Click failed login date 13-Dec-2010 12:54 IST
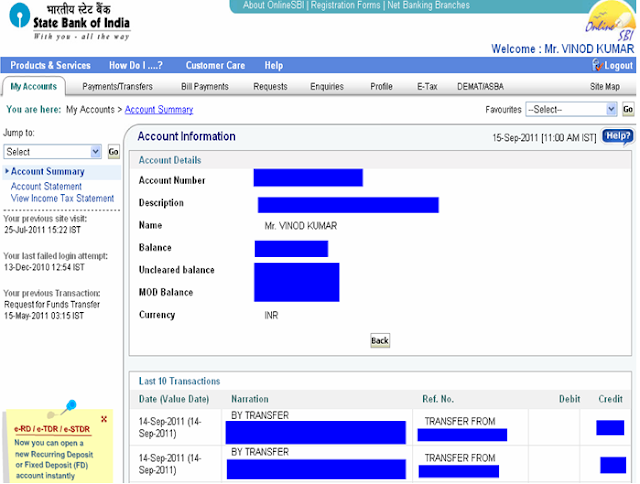Screen dimensions: 640x484 pyautogui.click(x=44, y=267)
